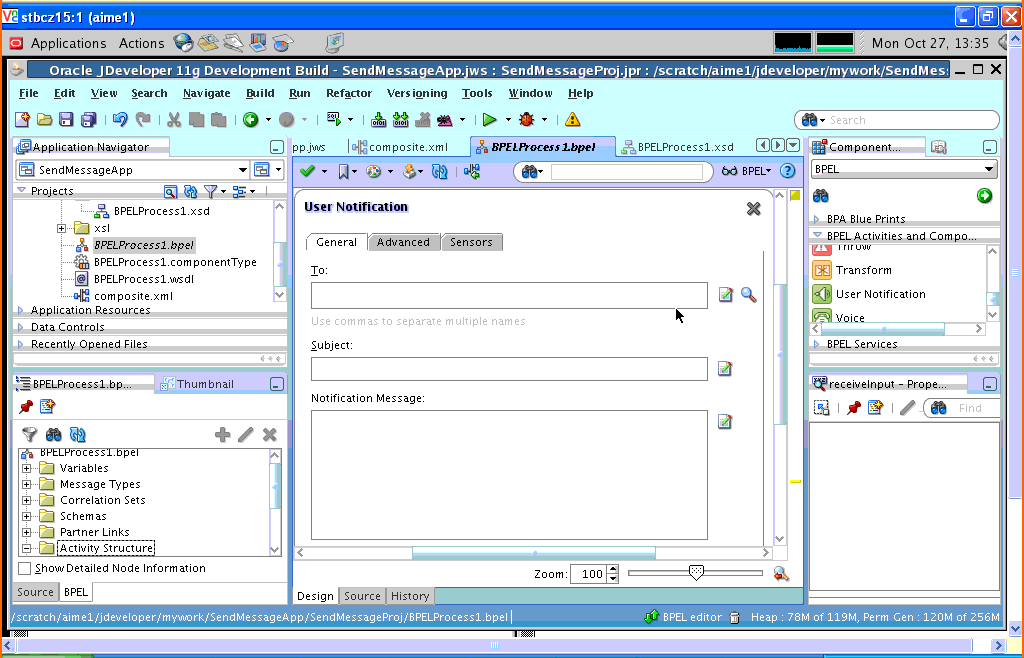Click the New file toolbar icon

pyautogui.click(x=23, y=119)
